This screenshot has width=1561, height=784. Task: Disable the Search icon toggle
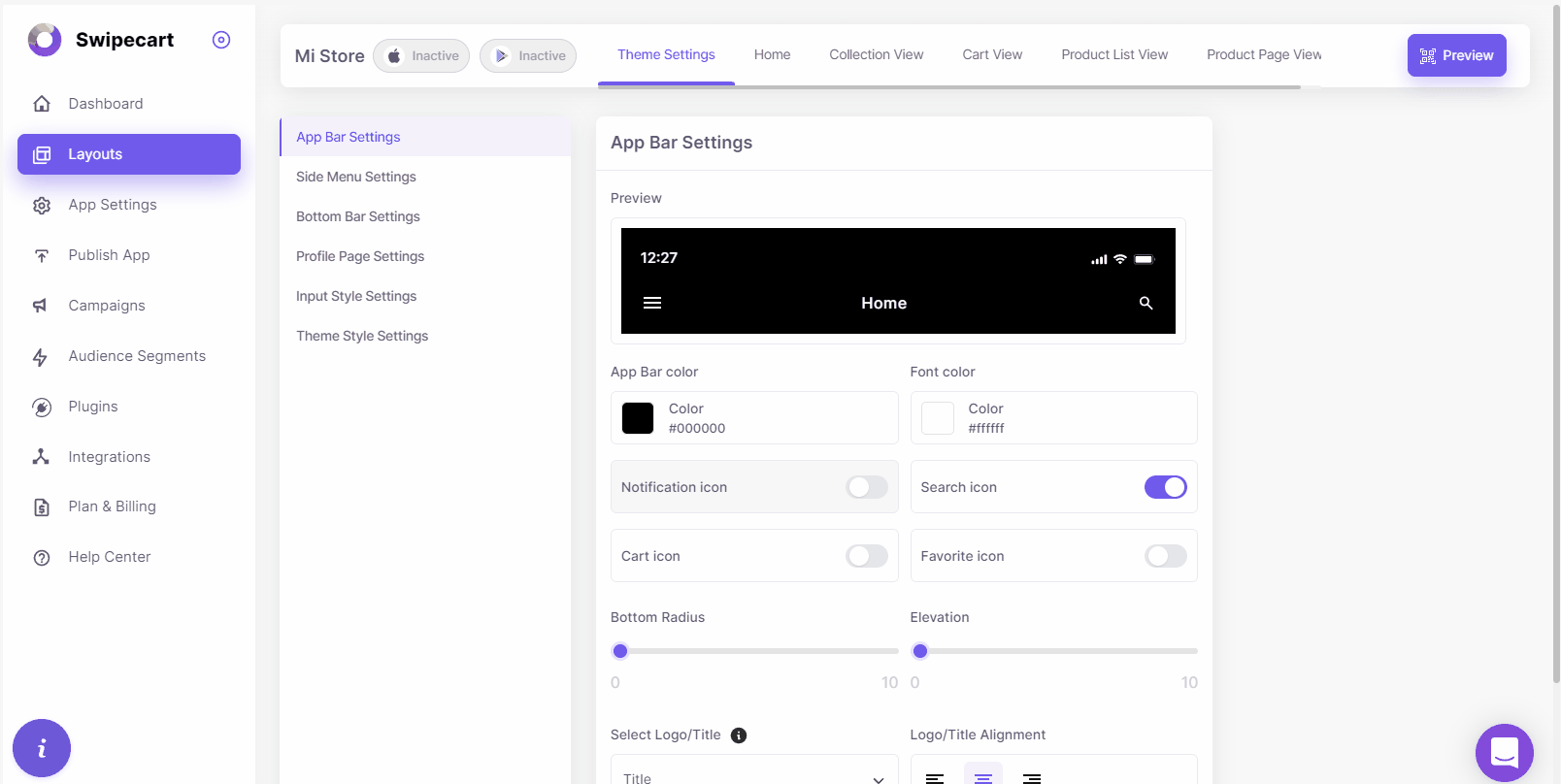tap(1165, 487)
